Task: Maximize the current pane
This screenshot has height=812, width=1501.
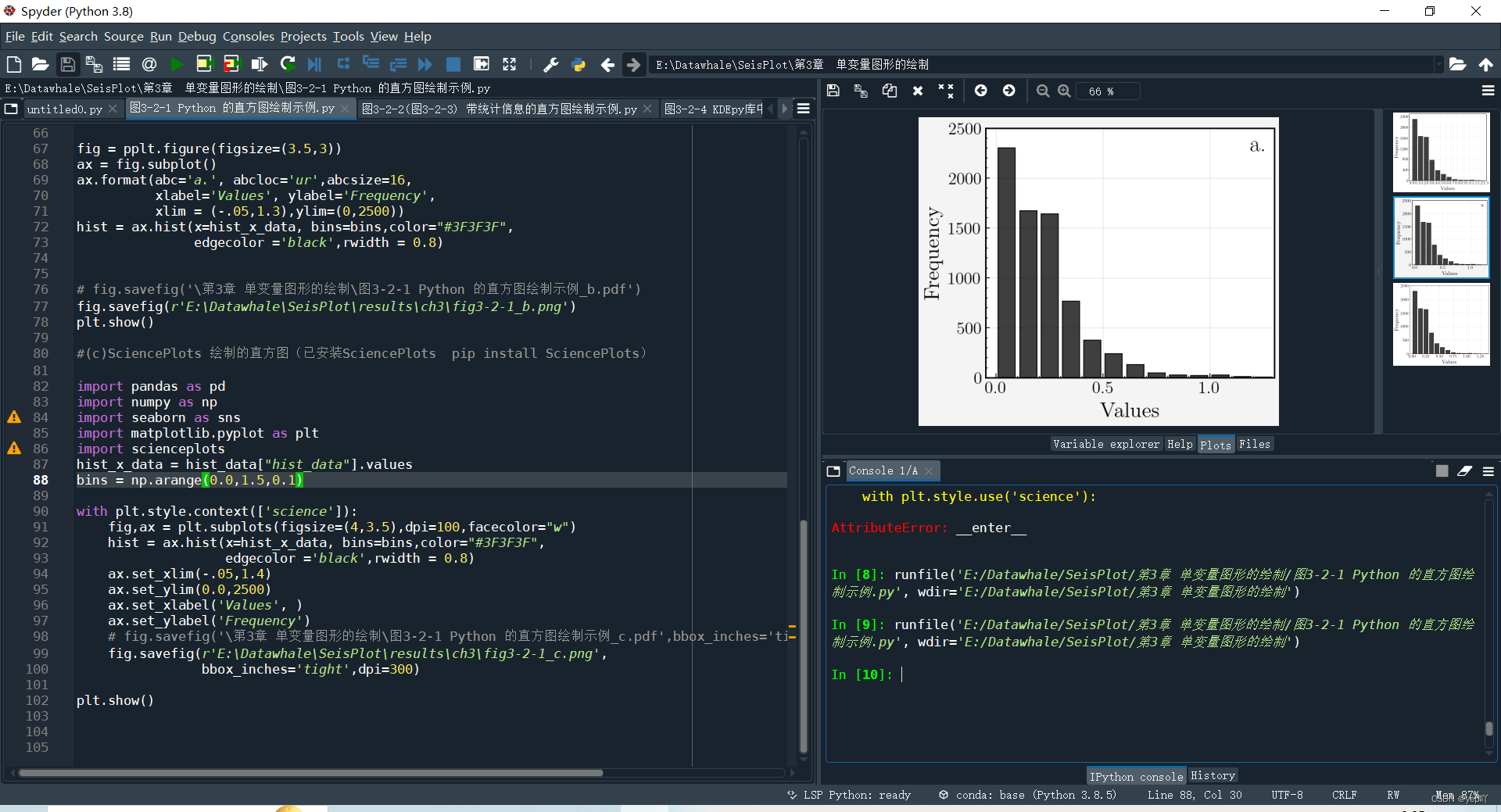Action: 481,64
